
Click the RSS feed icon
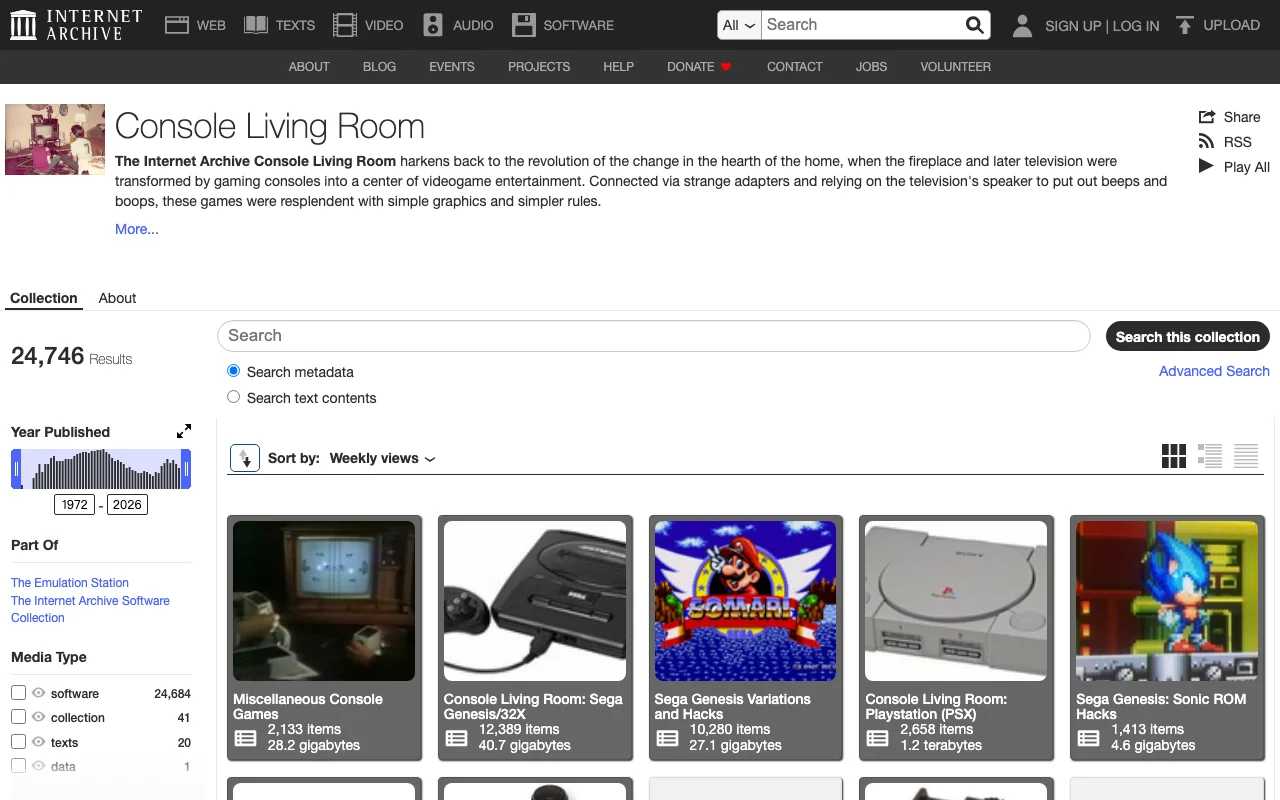(x=1207, y=142)
